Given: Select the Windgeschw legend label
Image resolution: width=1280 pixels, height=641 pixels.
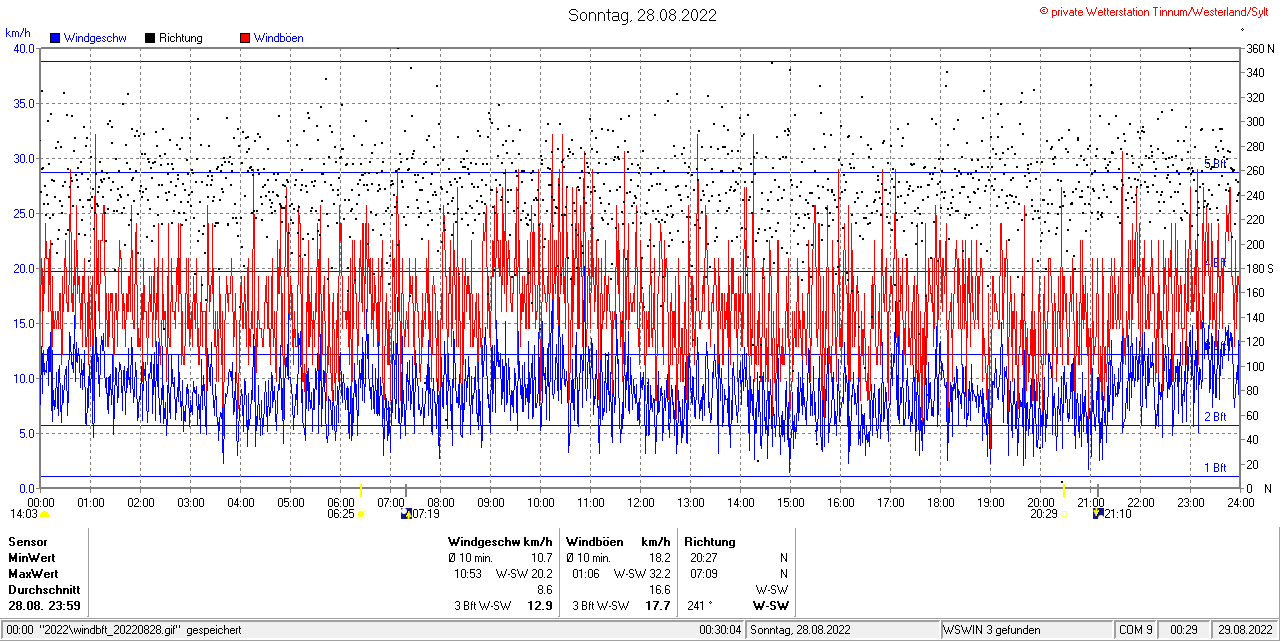Looking at the screenshot, I should (x=95, y=38).
